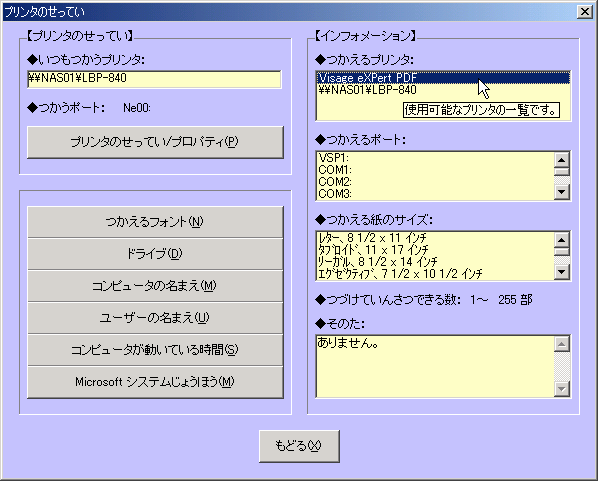Click port list scrollbar thumb

[561, 171]
